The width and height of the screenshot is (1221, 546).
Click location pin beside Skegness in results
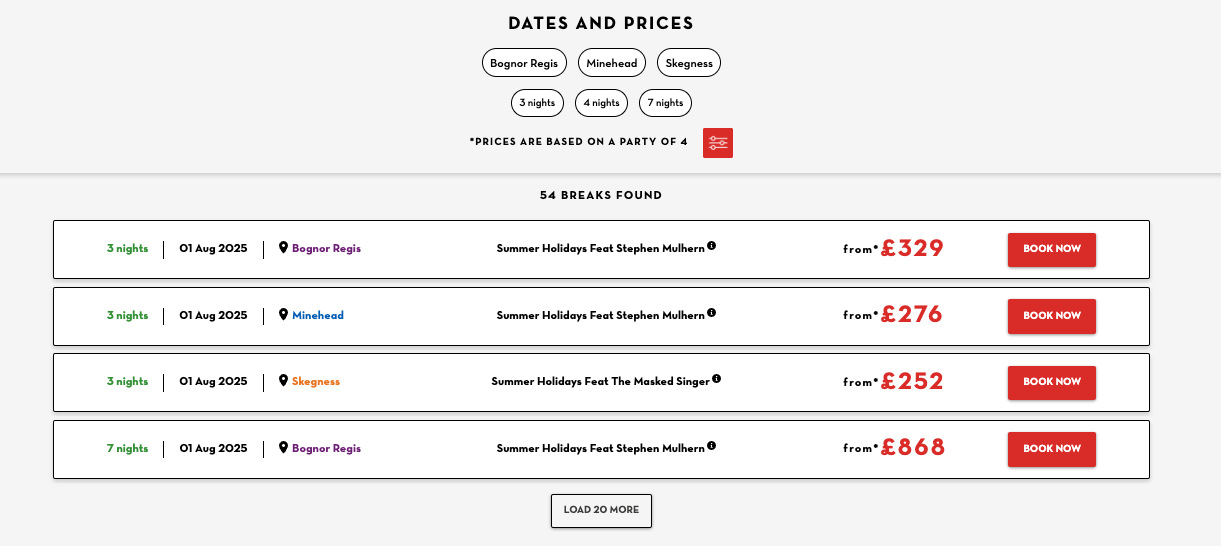tap(283, 381)
